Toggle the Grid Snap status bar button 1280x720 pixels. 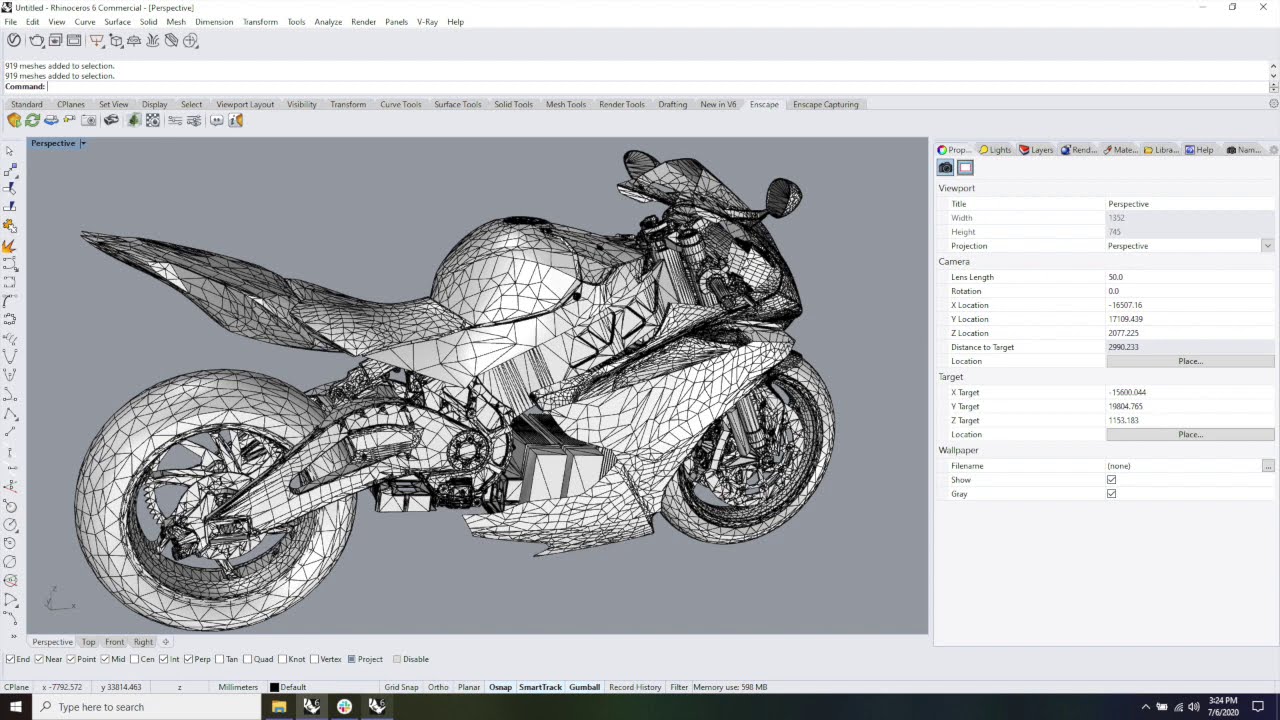pyautogui.click(x=401, y=687)
